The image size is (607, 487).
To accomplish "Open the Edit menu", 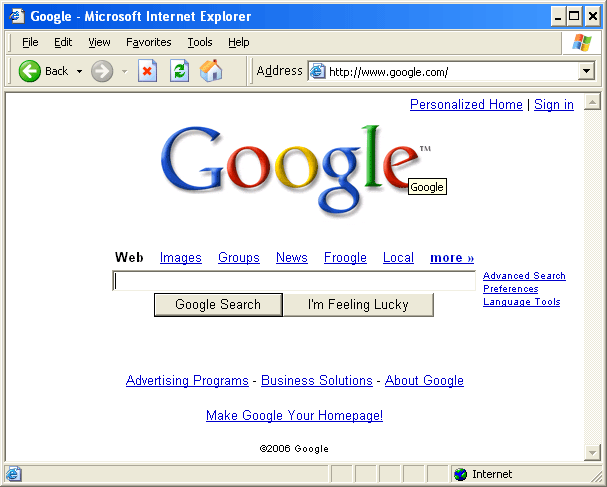I will [63, 42].
